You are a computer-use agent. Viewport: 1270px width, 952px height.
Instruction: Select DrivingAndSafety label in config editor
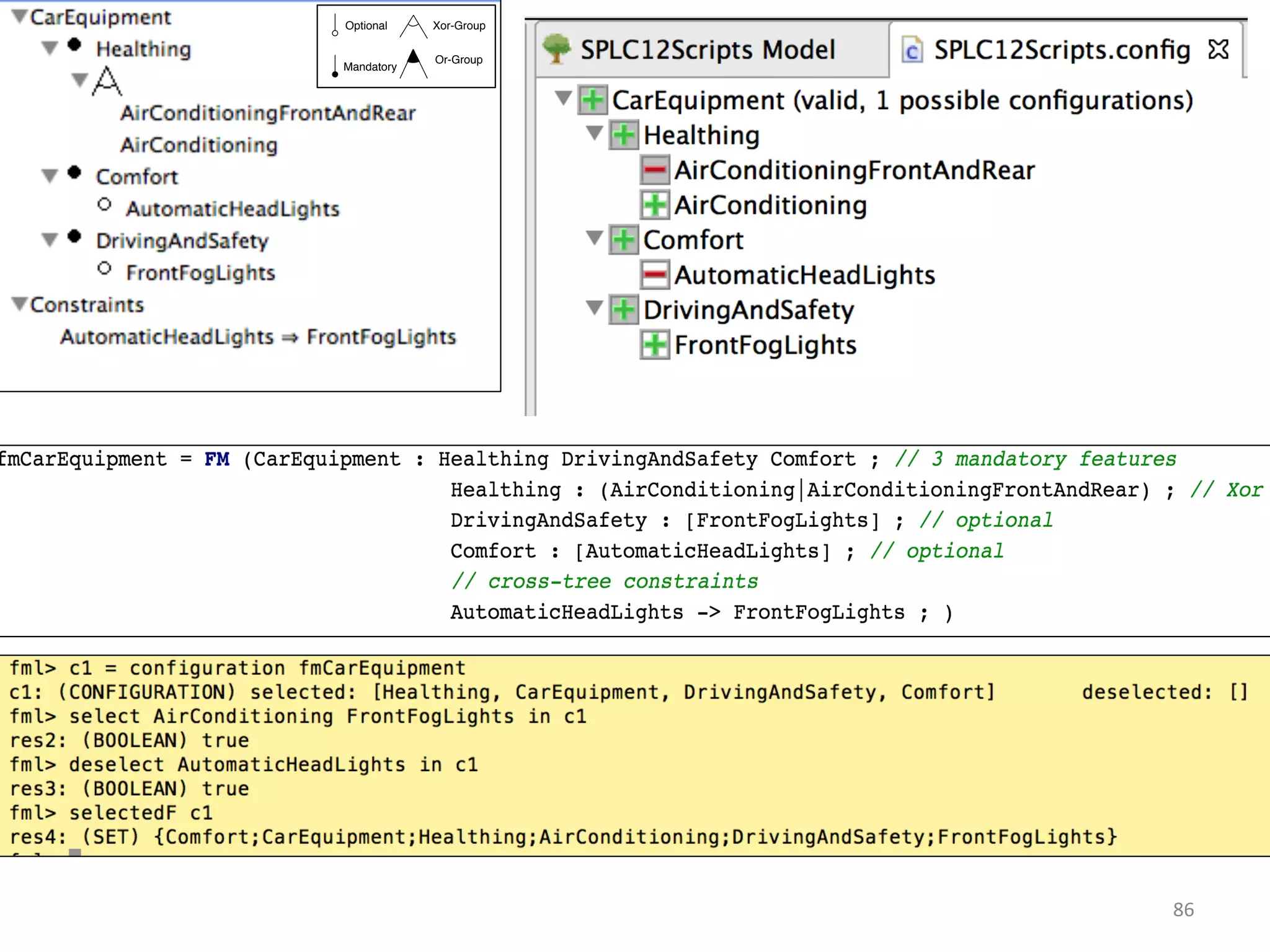[749, 310]
